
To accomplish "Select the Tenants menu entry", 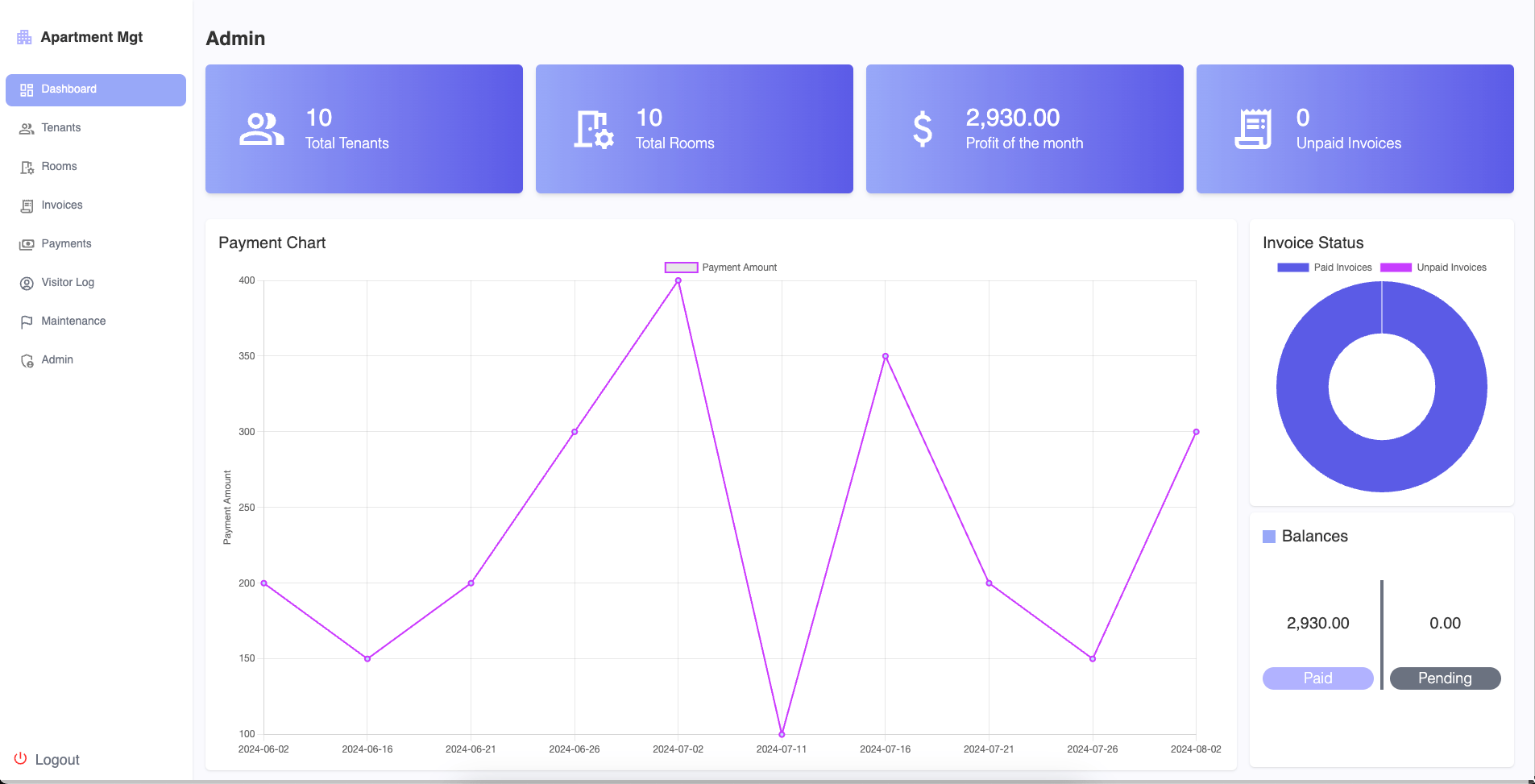I will click(61, 127).
